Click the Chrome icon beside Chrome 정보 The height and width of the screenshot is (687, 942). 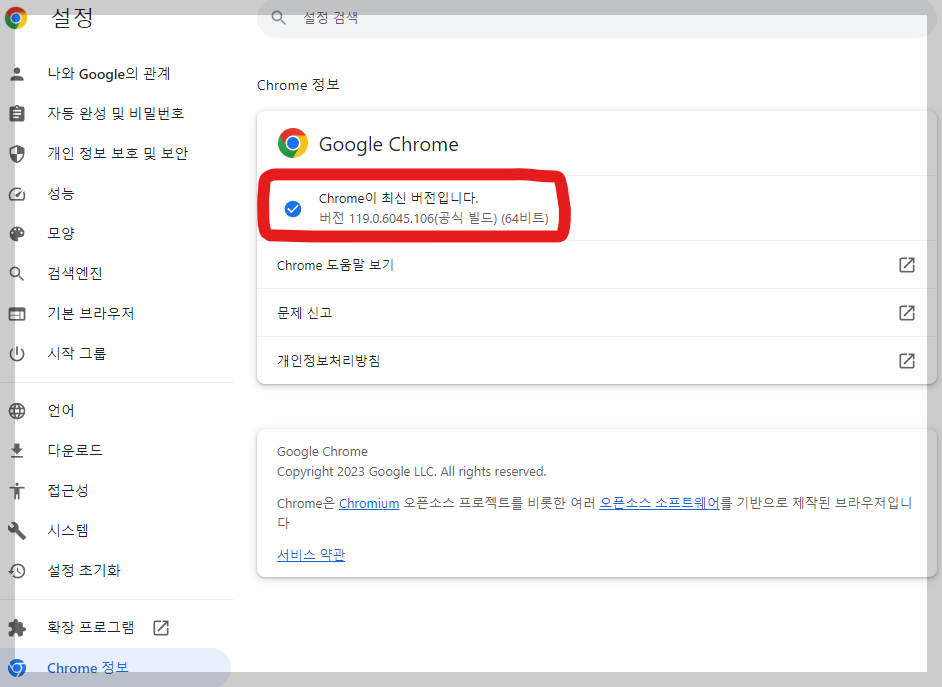tap(17, 668)
